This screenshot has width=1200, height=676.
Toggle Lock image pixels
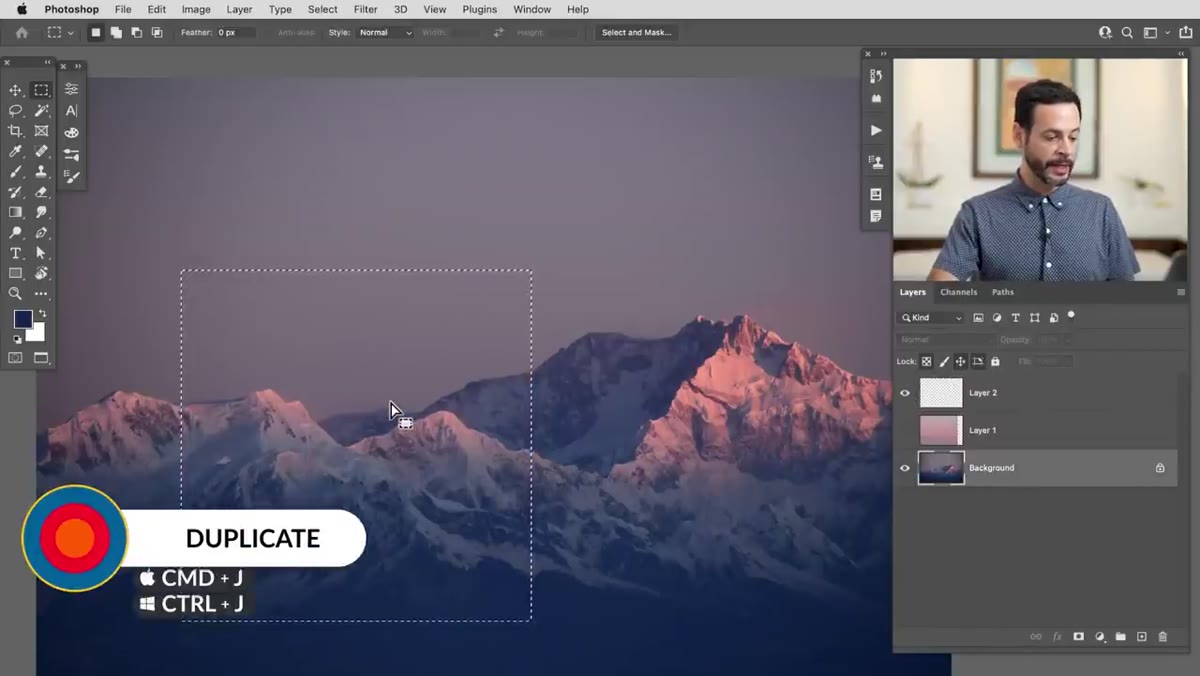[943, 361]
